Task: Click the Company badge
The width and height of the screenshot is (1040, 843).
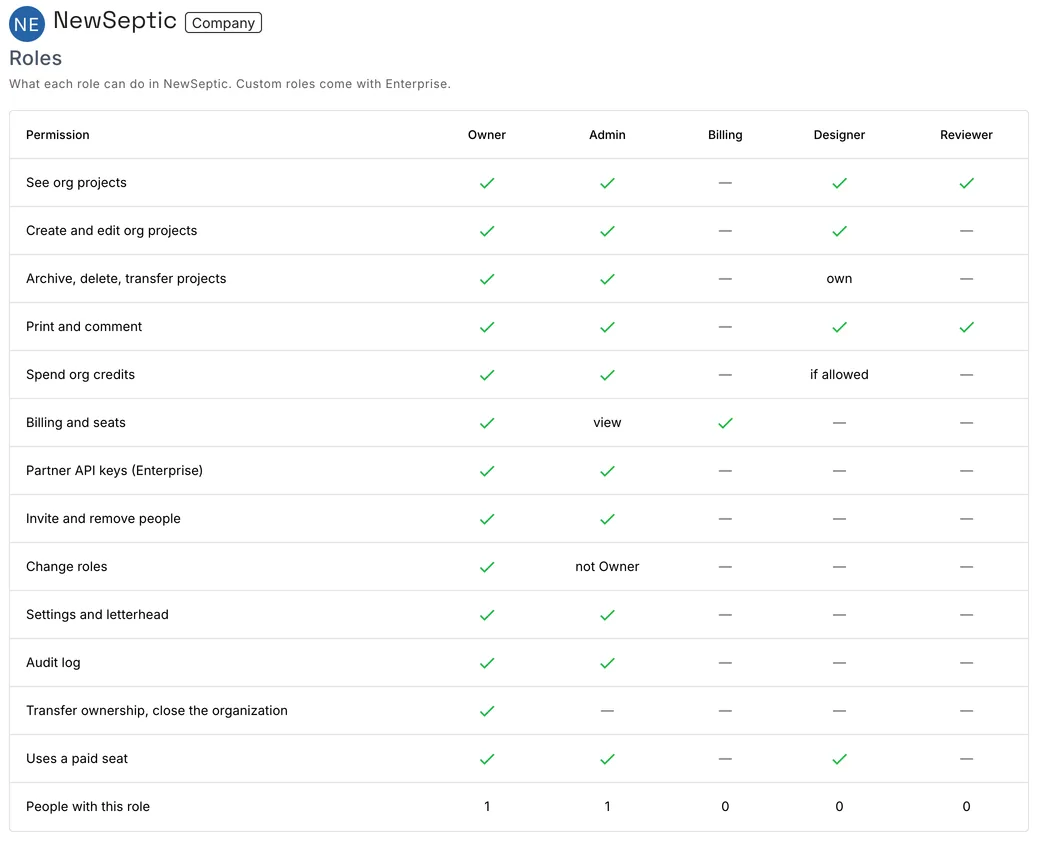Action: (x=223, y=23)
